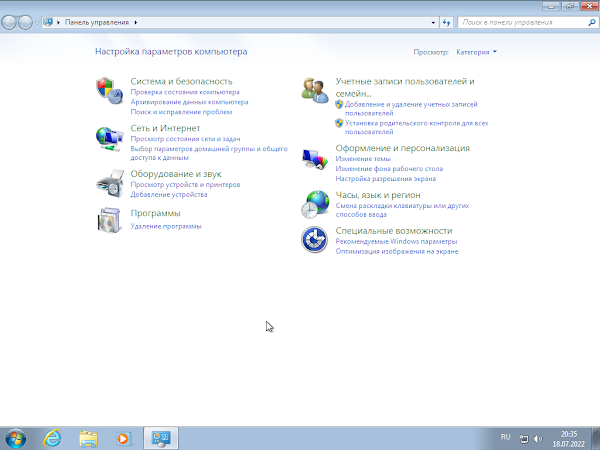Expand the arrow before 'Панель управления' breadcrumb

pyautogui.click(x=59, y=23)
